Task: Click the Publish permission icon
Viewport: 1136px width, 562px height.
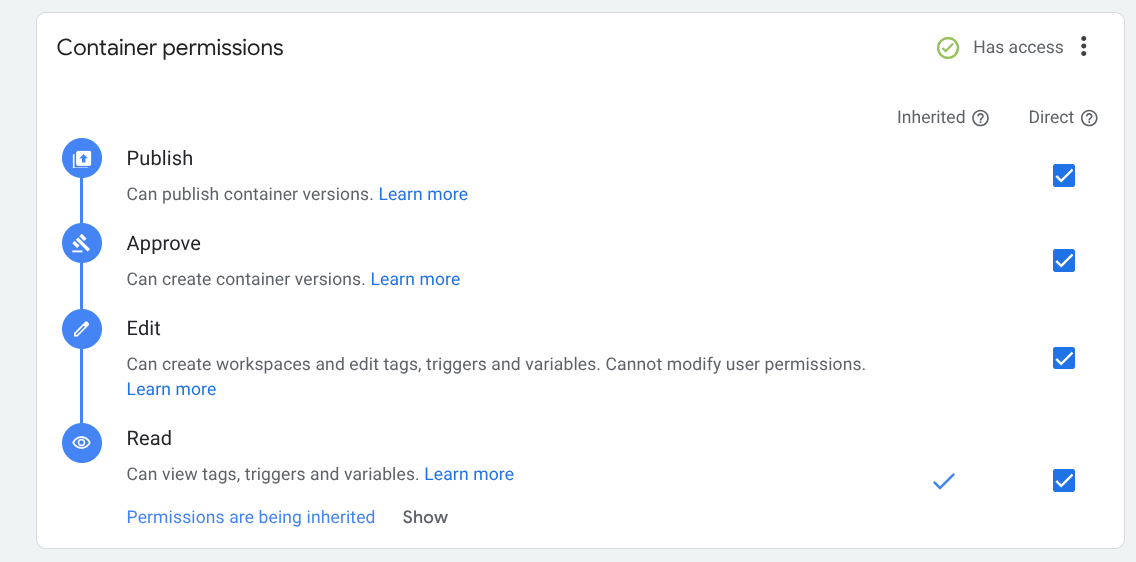Action: pyautogui.click(x=82, y=158)
